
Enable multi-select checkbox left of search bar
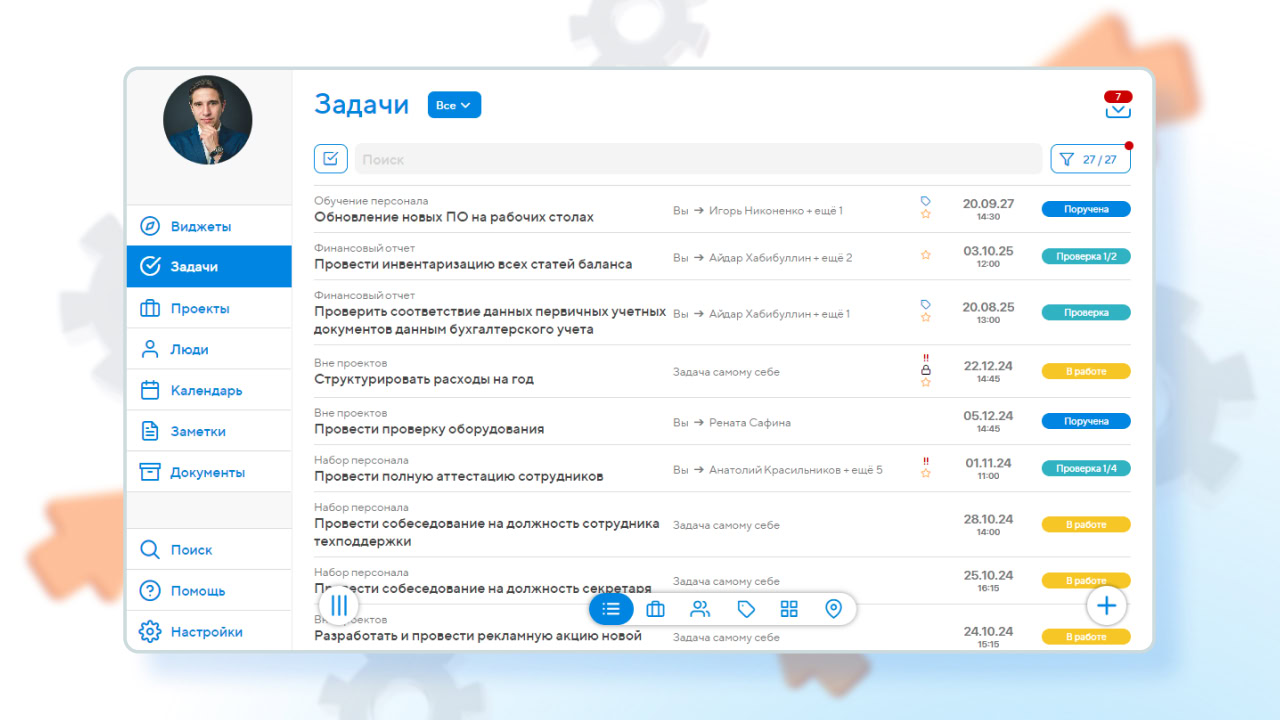tap(331, 158)
